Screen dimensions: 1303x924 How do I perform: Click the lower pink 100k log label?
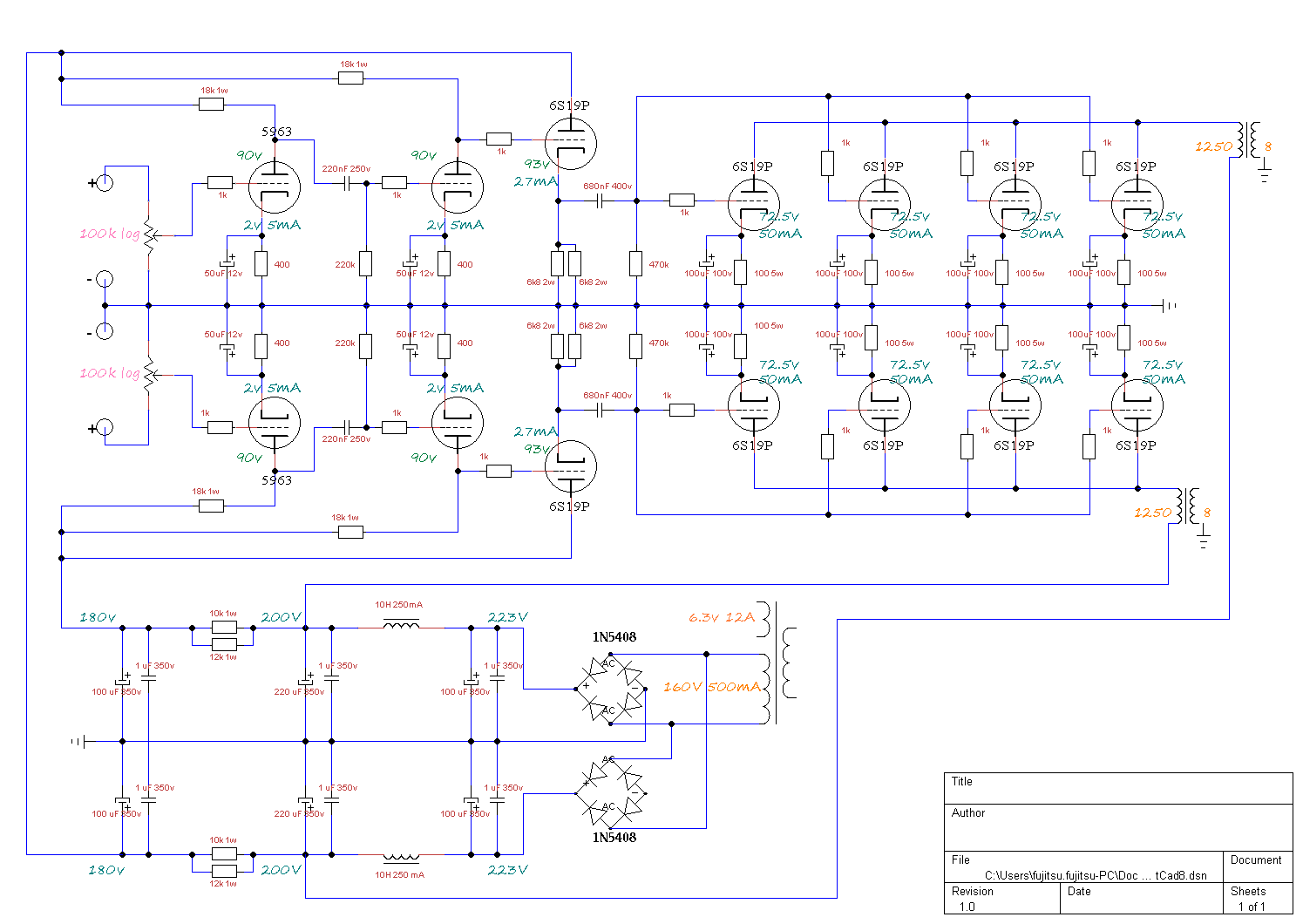(x=110, y=373)
